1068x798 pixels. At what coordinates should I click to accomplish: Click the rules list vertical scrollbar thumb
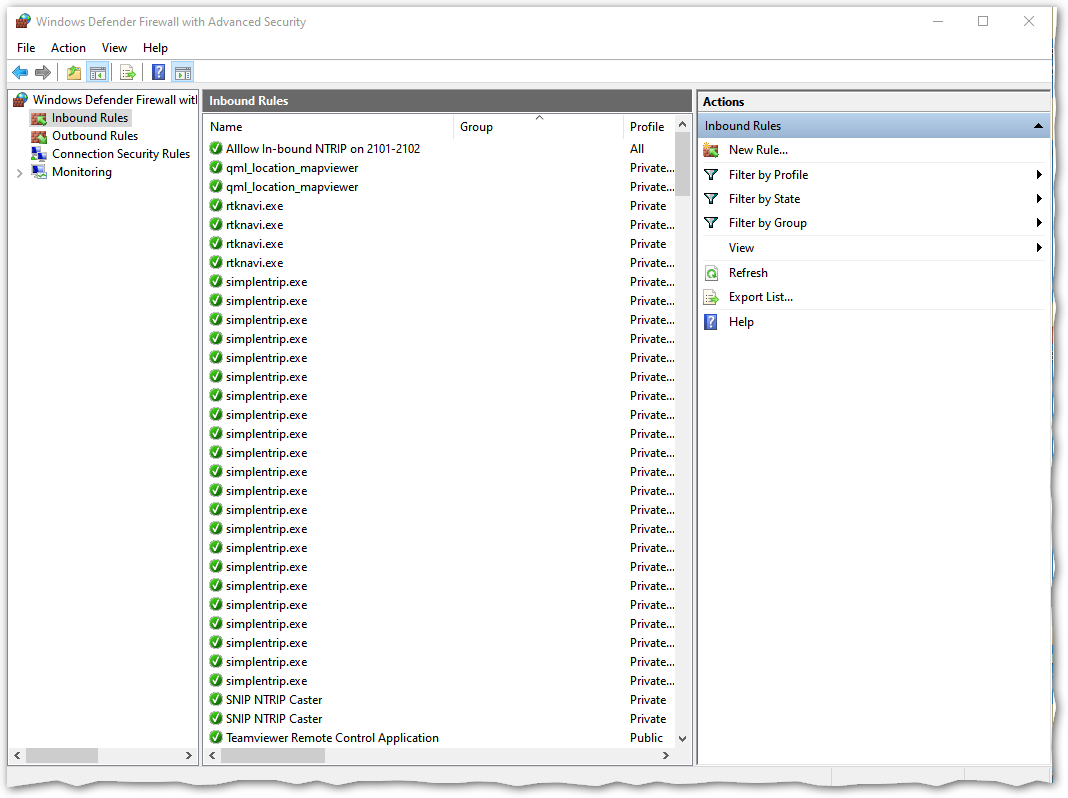click(x=682, y=163)
